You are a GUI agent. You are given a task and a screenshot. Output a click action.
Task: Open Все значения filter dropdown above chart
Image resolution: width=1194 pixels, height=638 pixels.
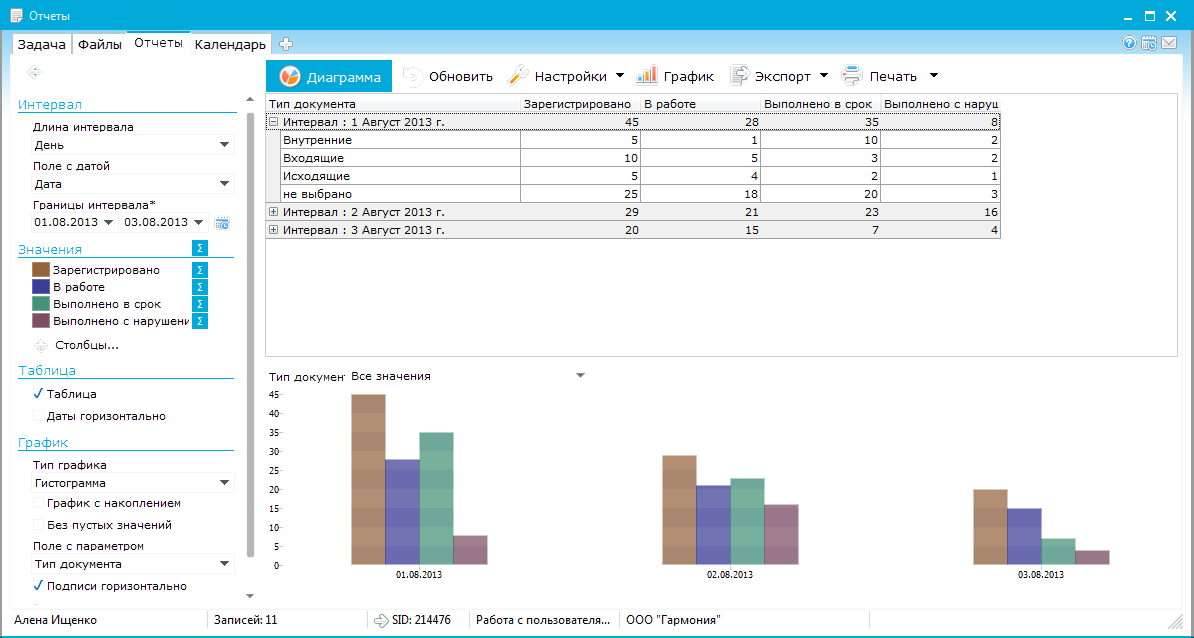pyautogui.click(x=468, y=376)
